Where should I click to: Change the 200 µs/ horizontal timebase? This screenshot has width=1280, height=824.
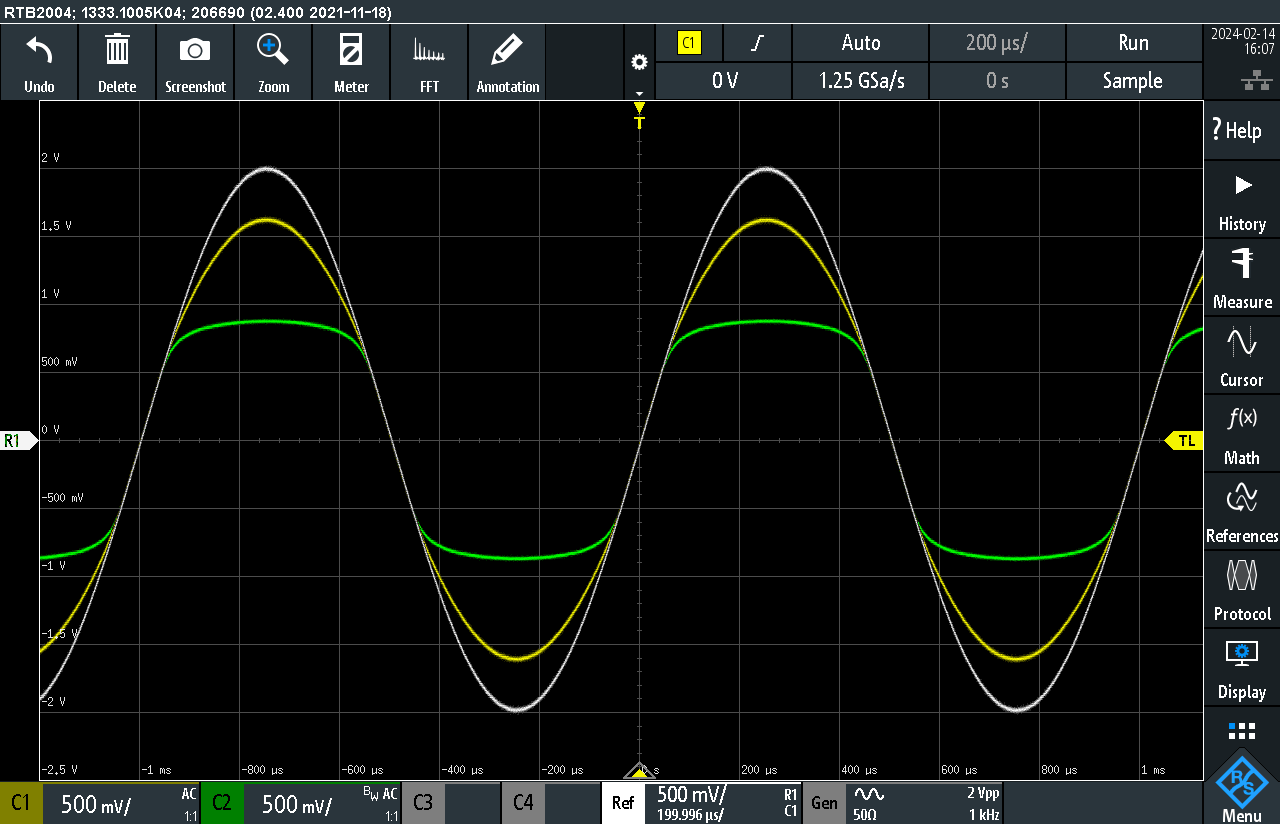997,43
